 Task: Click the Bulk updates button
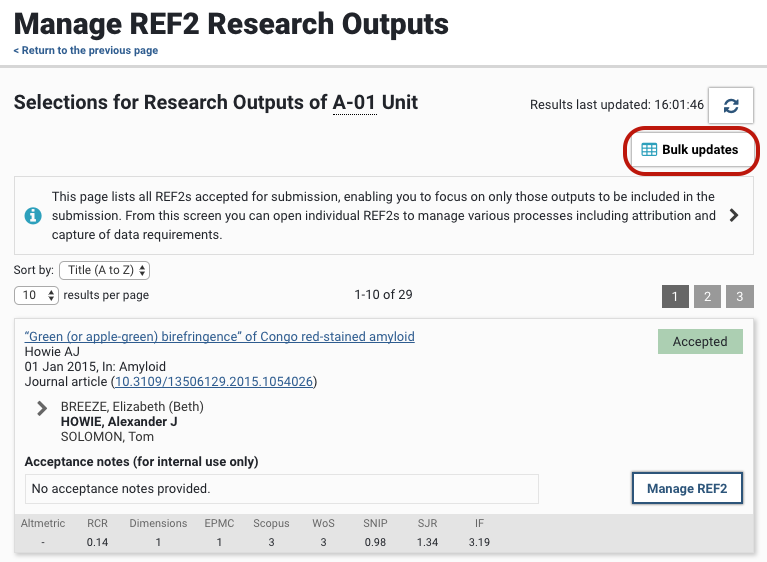pyautogui.click(x=691, y=150)
